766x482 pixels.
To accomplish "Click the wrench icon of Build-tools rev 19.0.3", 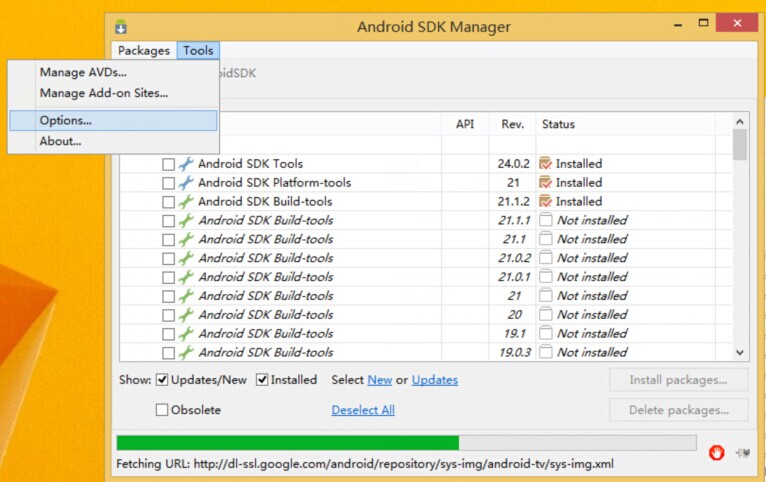I will pos(186,352).
